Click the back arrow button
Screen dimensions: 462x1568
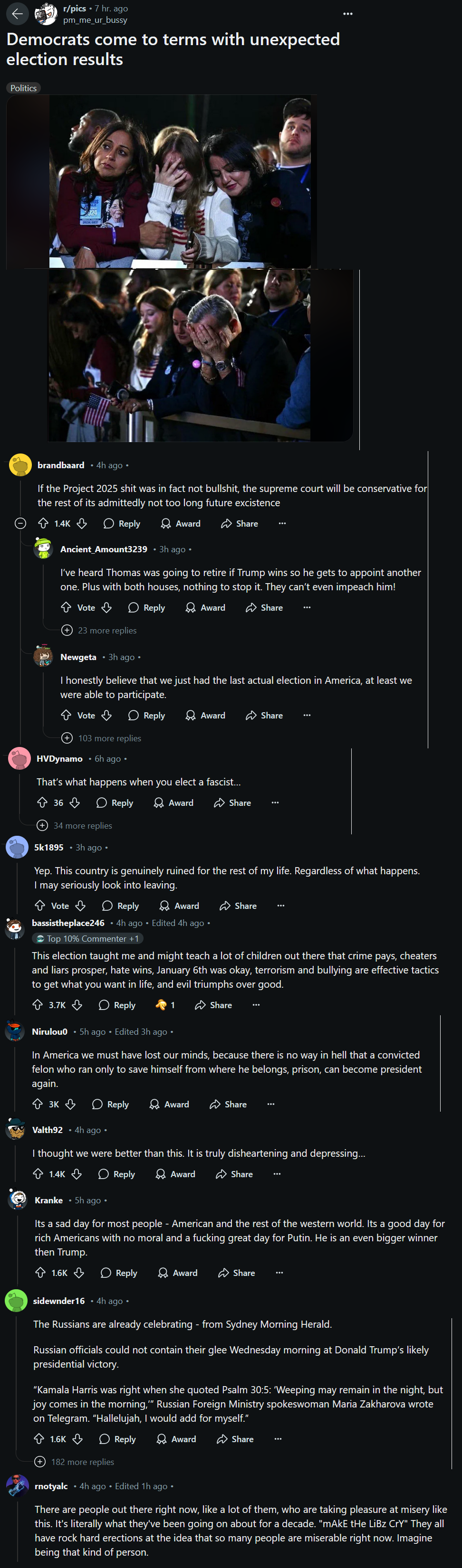[x=17, y=13]
